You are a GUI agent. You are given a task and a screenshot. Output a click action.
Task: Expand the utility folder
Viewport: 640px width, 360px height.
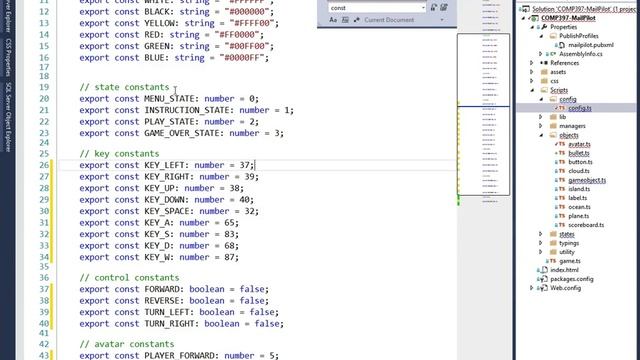541,252
